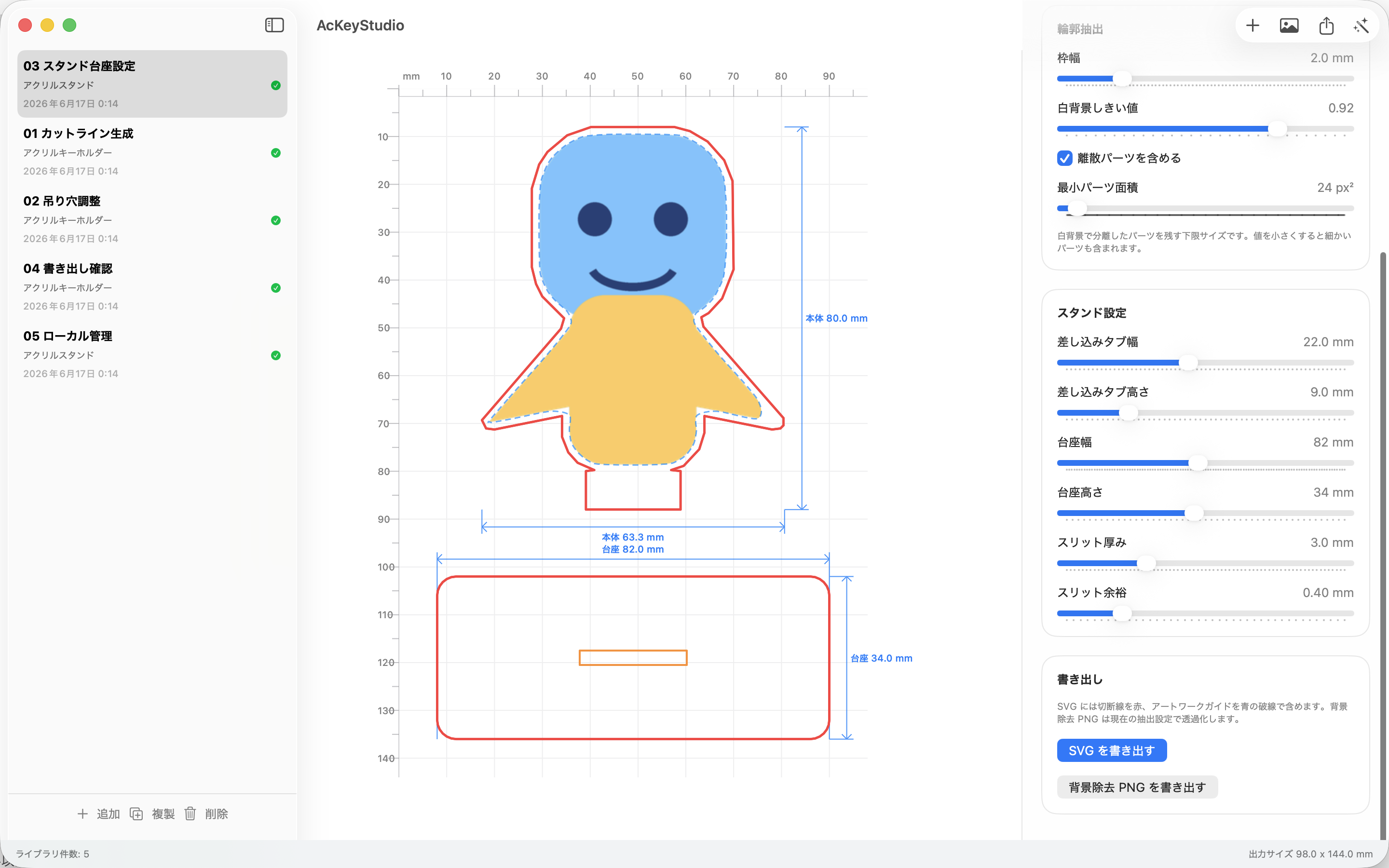Click 出力サイズ 98.0 x 144.0 mm status
Image resolution: width=1389 pixels, height=868 pixels.
[x=1310, y=854]
